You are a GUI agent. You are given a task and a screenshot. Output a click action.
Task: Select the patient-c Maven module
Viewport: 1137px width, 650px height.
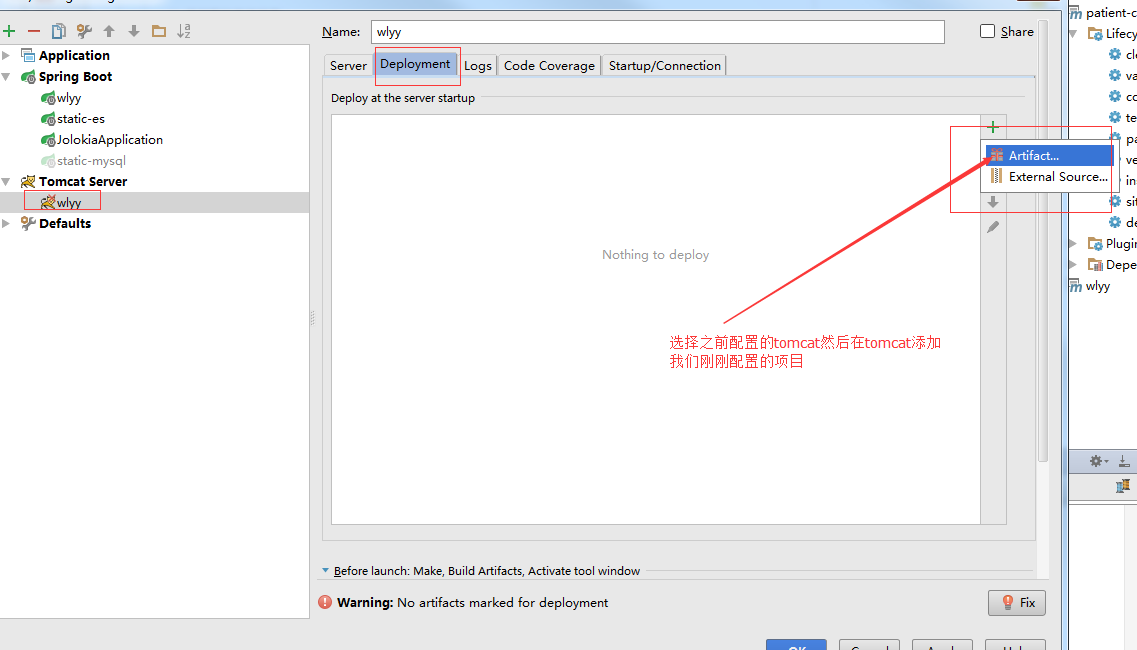1111,12
